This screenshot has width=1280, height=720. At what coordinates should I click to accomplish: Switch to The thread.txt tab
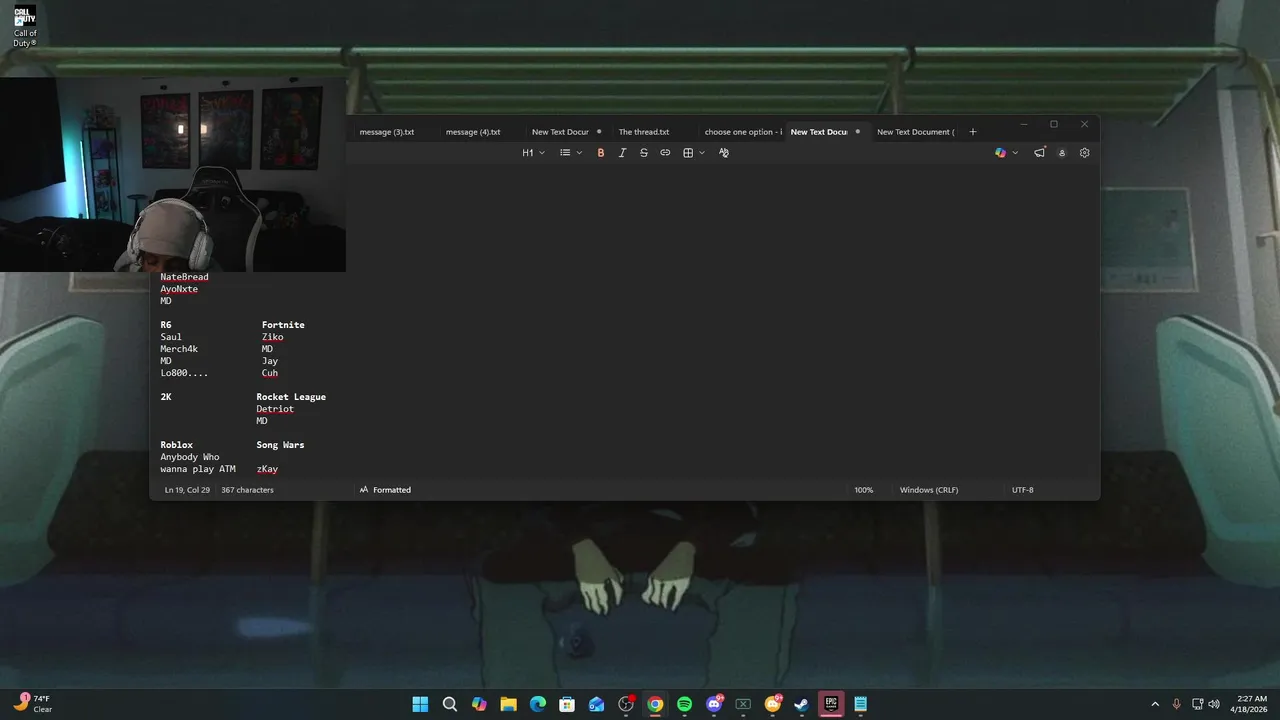click(x=644, y=132)
